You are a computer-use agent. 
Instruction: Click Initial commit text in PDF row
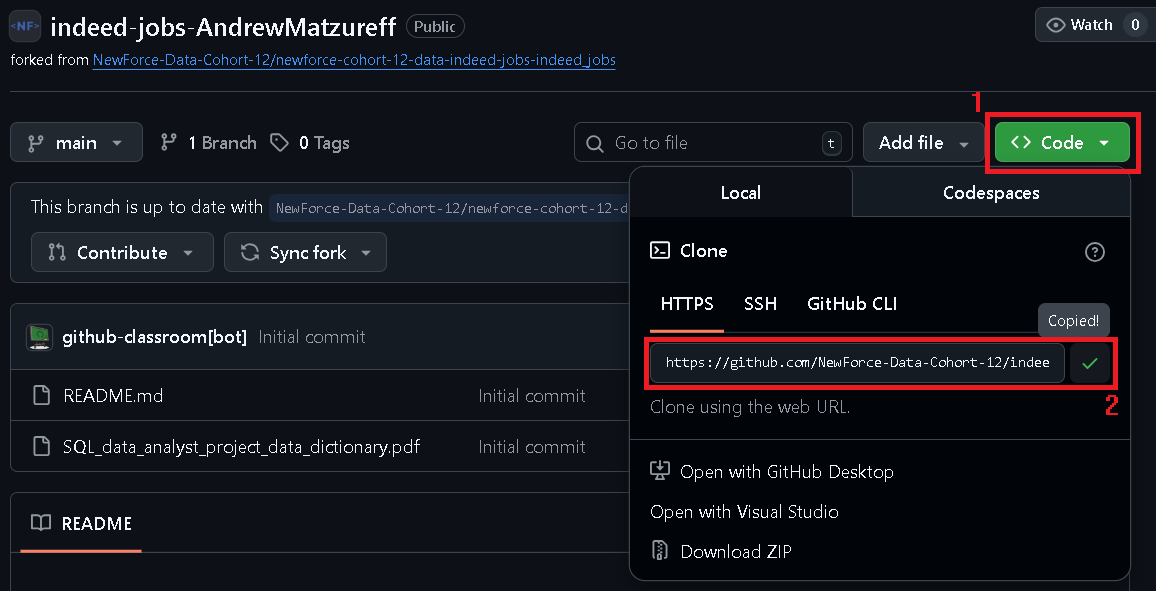[532, 447]
